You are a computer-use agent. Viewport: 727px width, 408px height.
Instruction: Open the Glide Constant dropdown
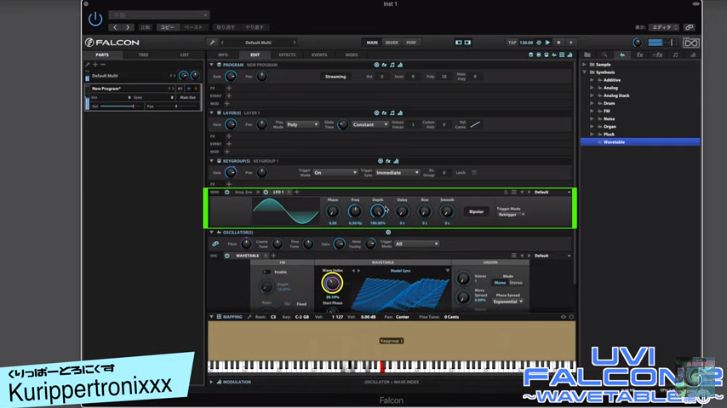pos(370,125)
